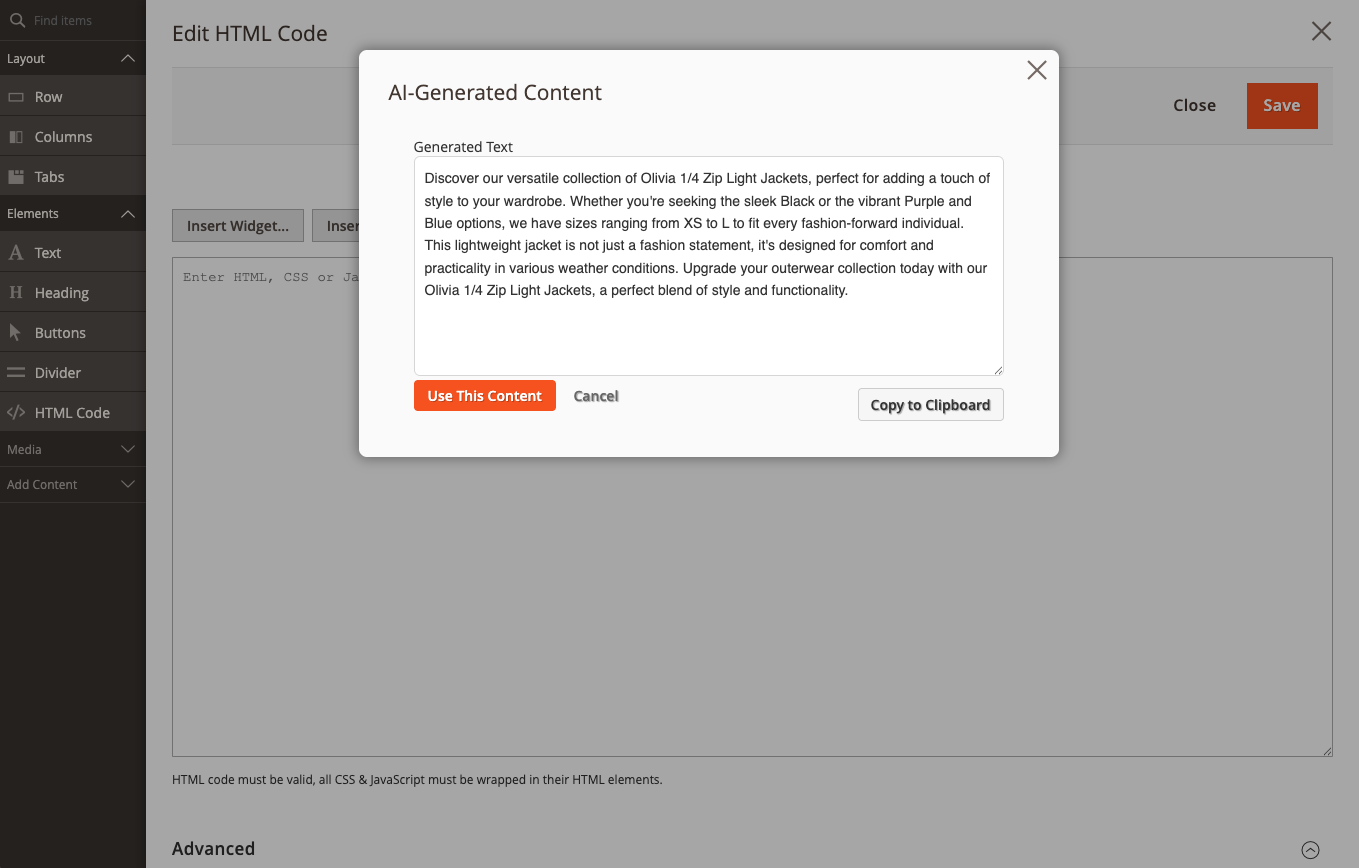Screen dimensions: 1359x868
Task: Click the Divider element icon
Action: [x=16, y=373]
